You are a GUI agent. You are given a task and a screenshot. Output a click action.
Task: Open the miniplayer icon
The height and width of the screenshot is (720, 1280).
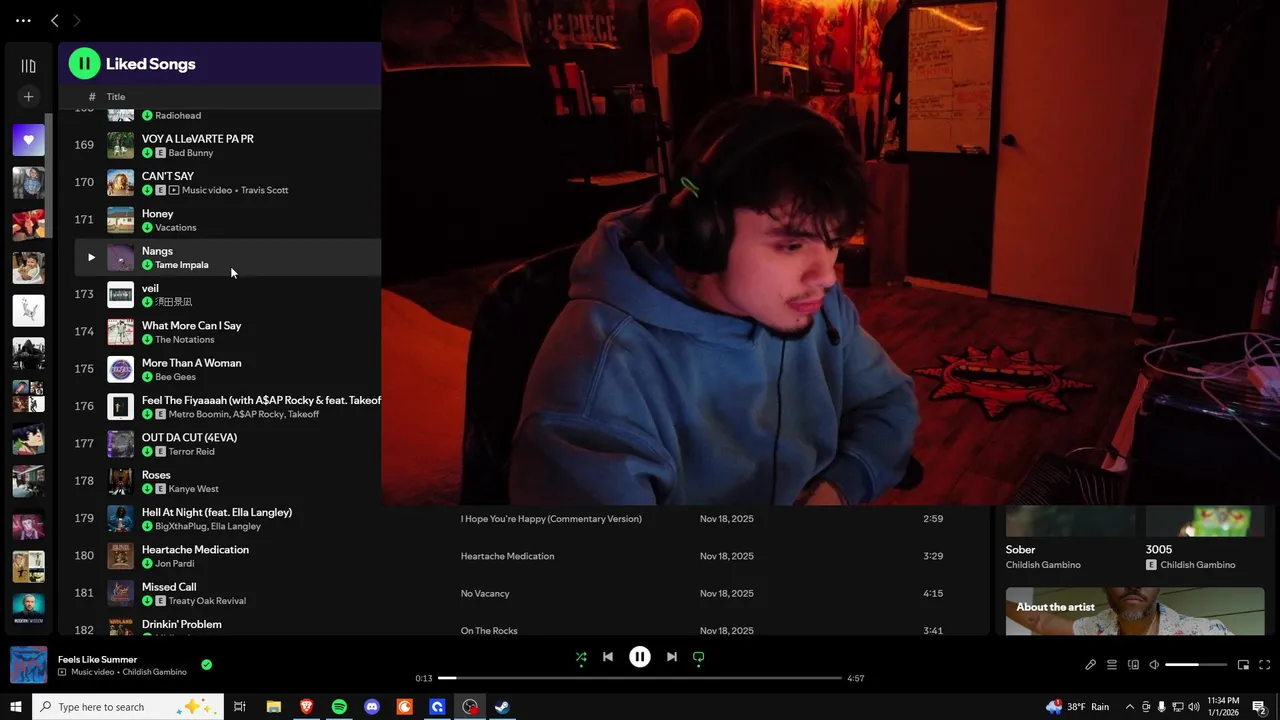[1243, 665]
